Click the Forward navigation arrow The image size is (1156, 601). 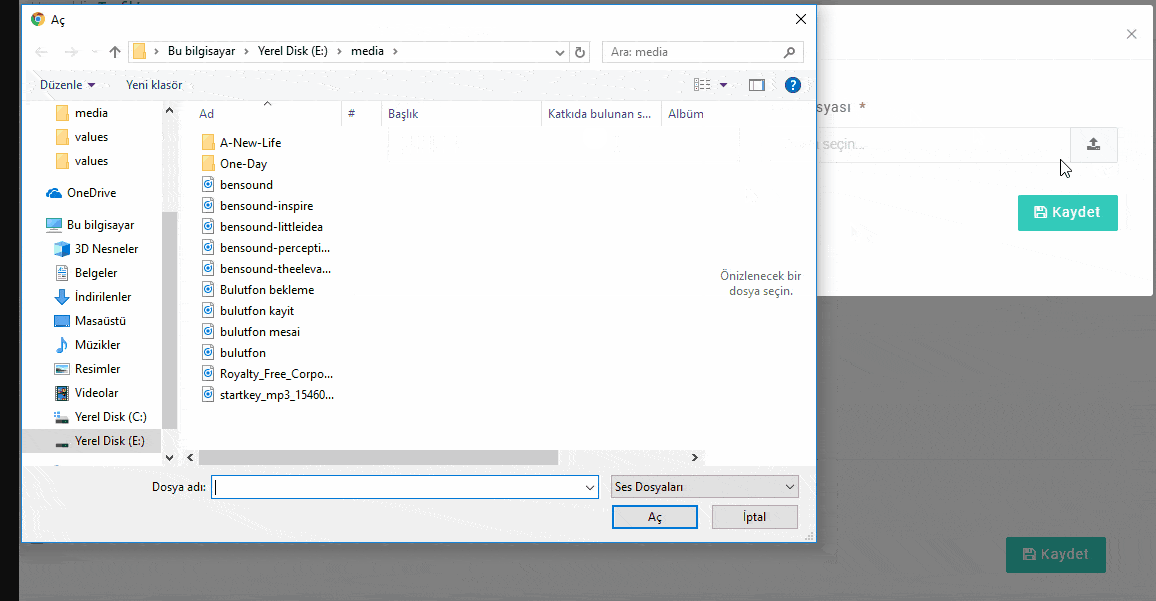(x=71, y=52)
